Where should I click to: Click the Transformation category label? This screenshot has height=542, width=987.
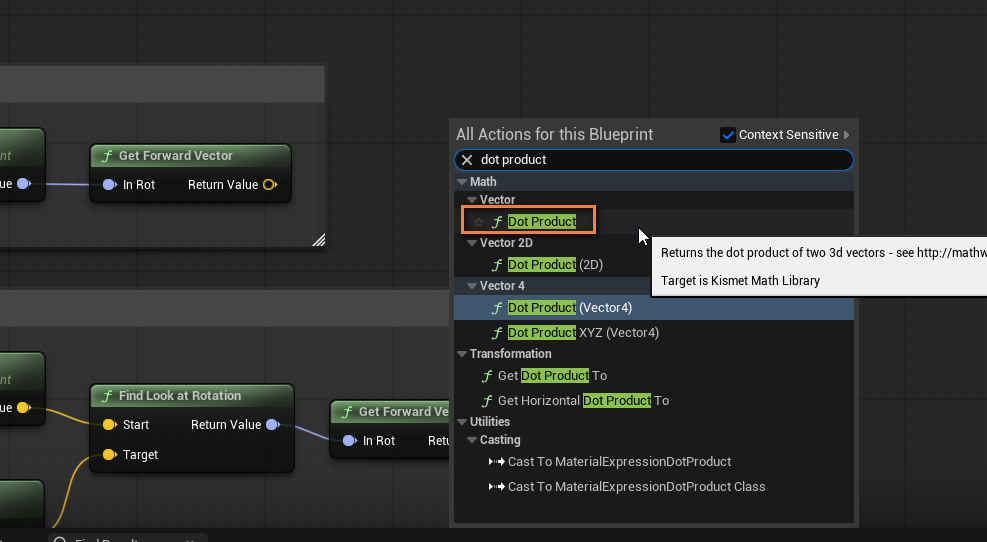510,354
